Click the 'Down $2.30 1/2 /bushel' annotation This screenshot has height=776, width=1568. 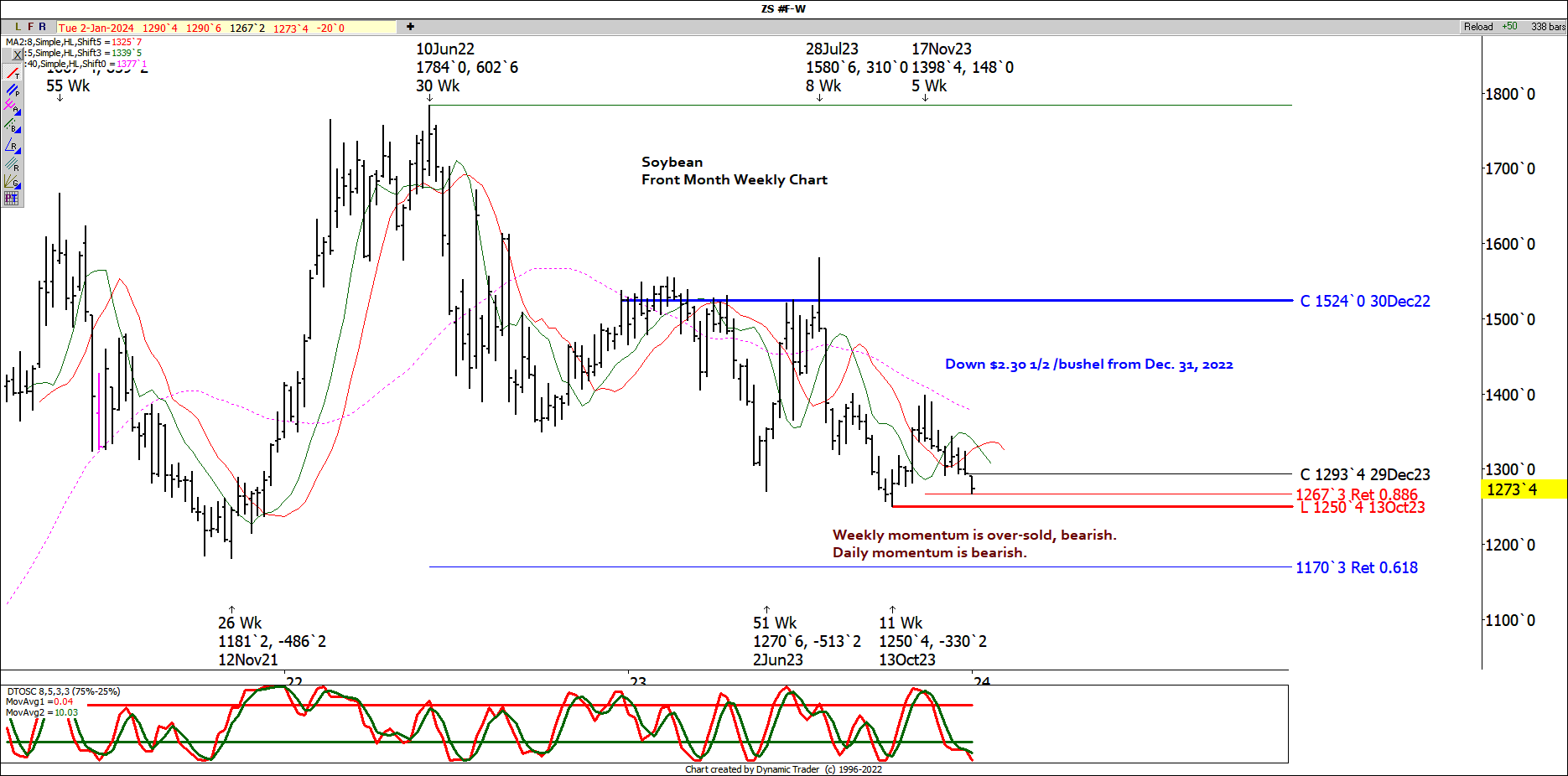click(x=1089, y=365)
